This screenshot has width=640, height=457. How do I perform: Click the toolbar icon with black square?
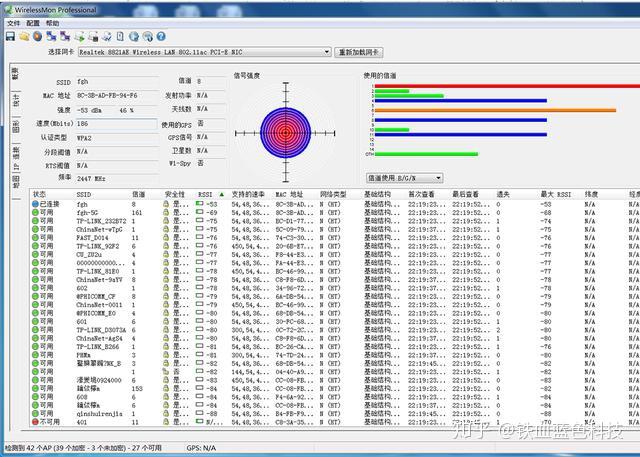point(93,37)
